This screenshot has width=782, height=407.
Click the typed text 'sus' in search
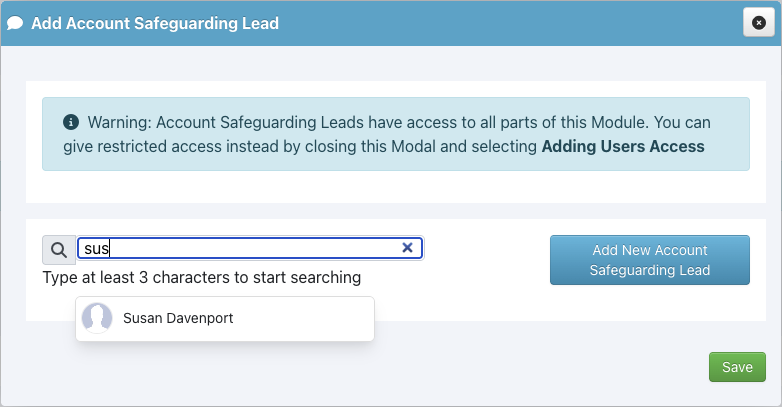click(96, 248)
